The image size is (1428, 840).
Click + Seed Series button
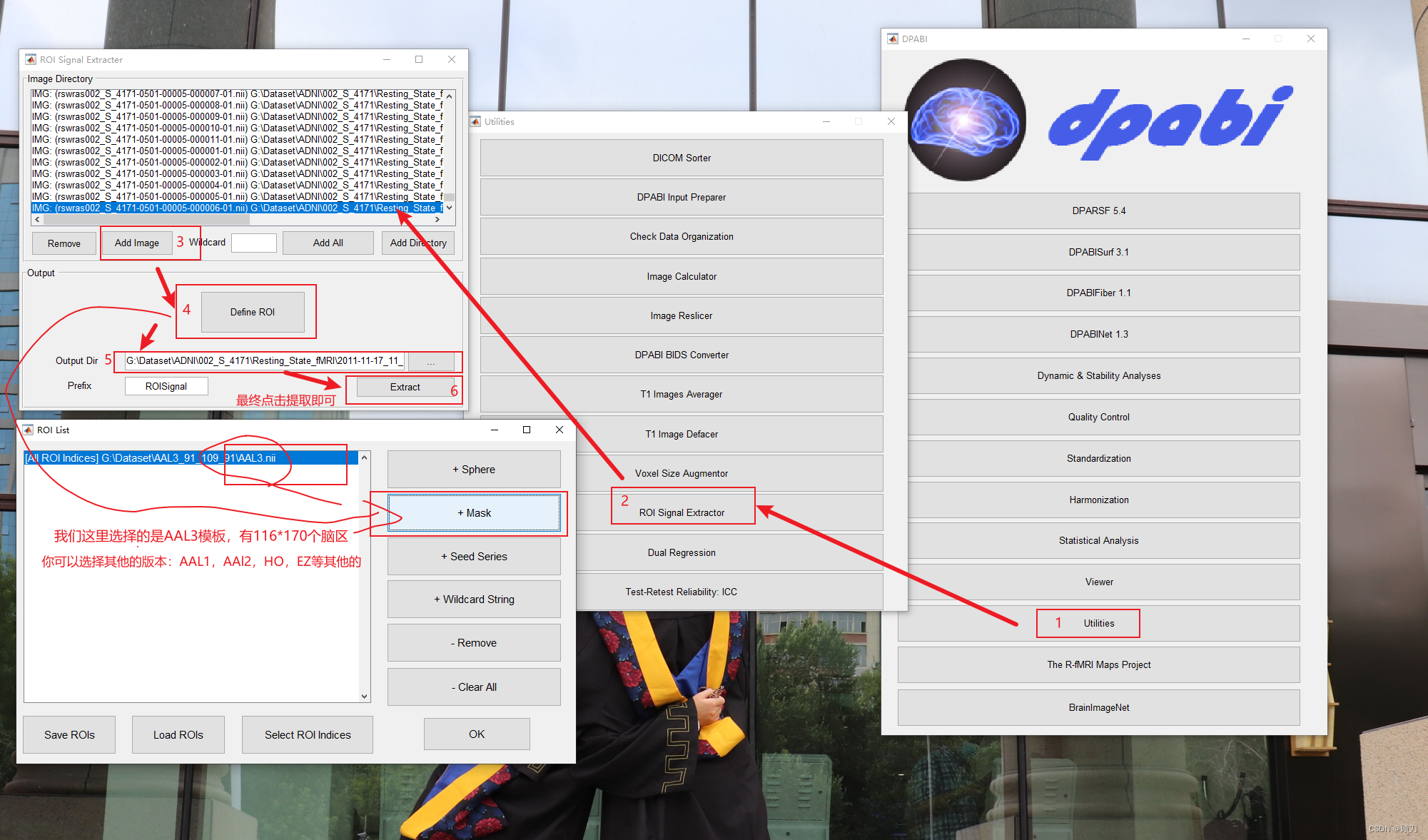[x=474, y=557]
